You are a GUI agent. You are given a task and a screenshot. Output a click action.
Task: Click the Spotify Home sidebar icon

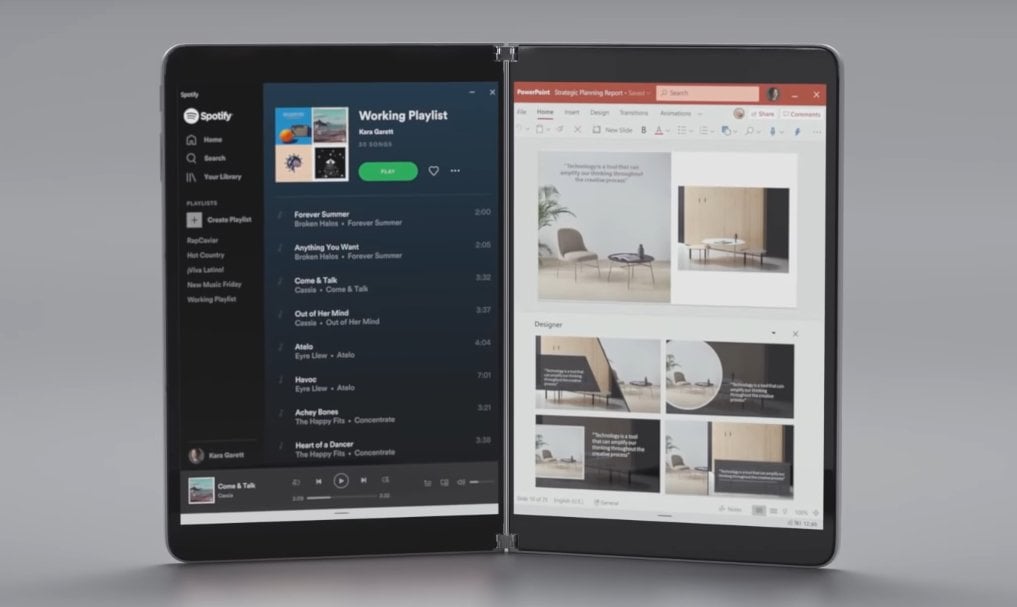tap(191, 140)
